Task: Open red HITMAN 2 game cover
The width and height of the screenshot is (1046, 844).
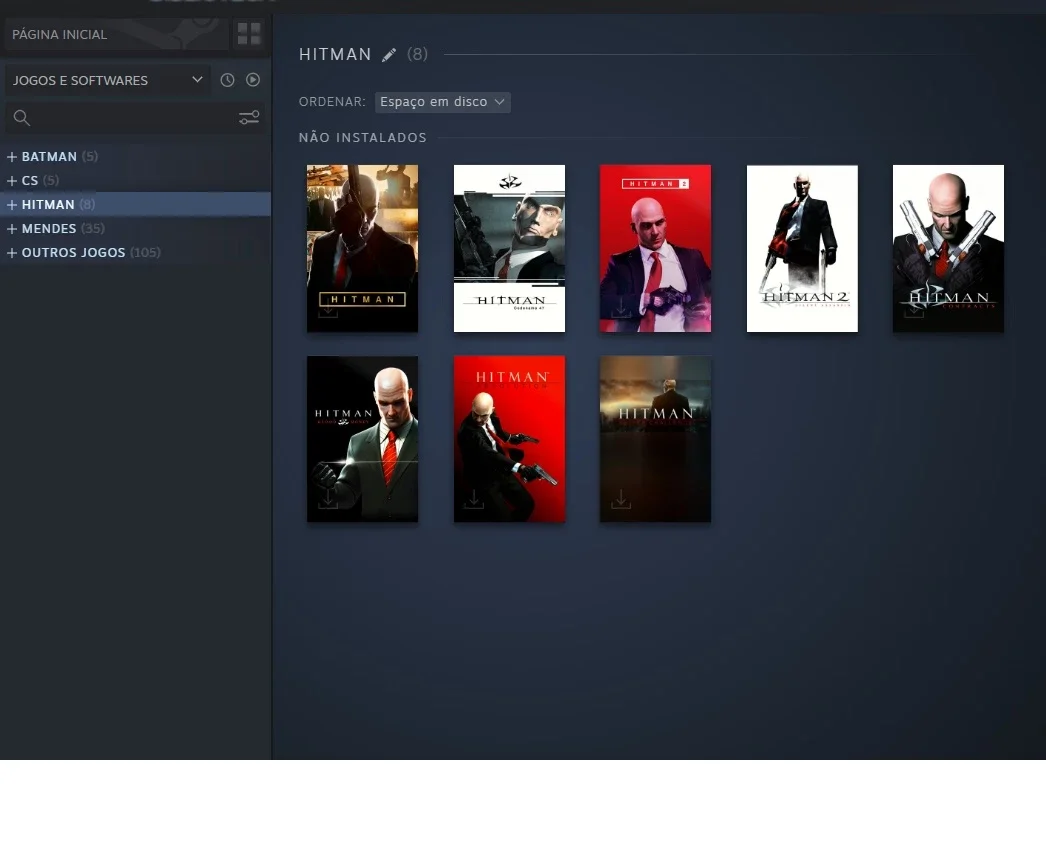Action: [655, 248]
